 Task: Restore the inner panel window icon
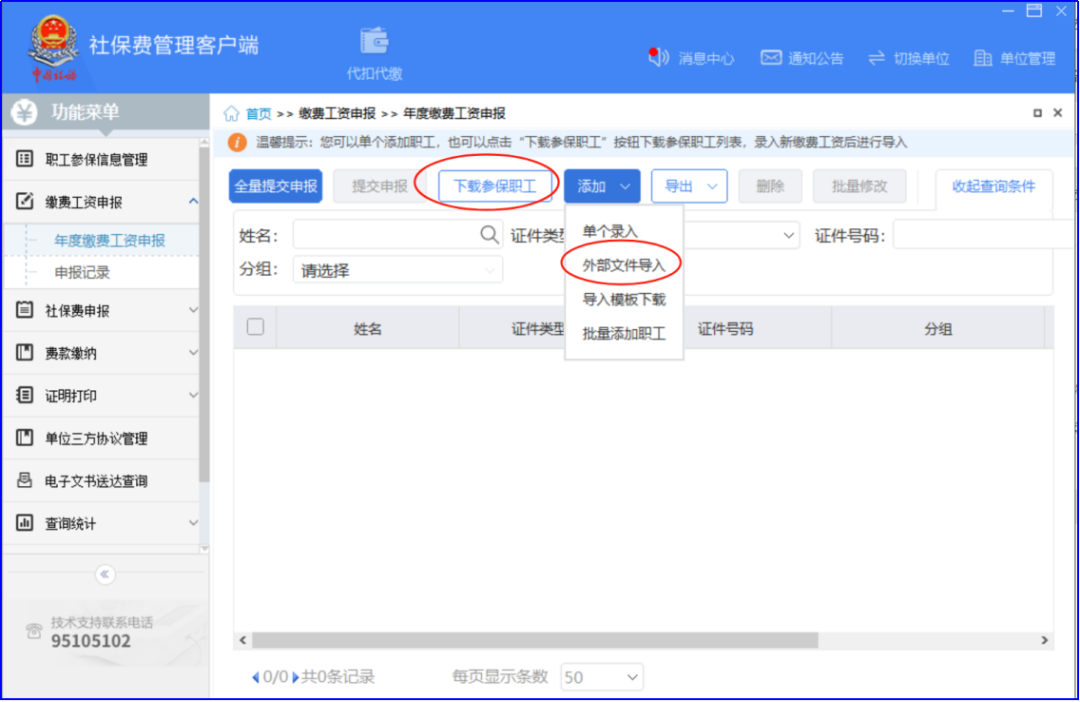point(1037,113)
